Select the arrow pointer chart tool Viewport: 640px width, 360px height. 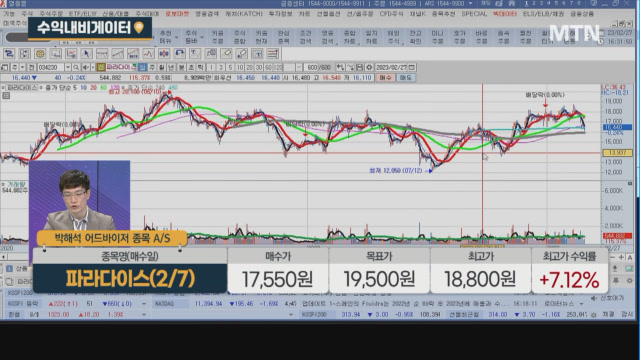point(87,53)
